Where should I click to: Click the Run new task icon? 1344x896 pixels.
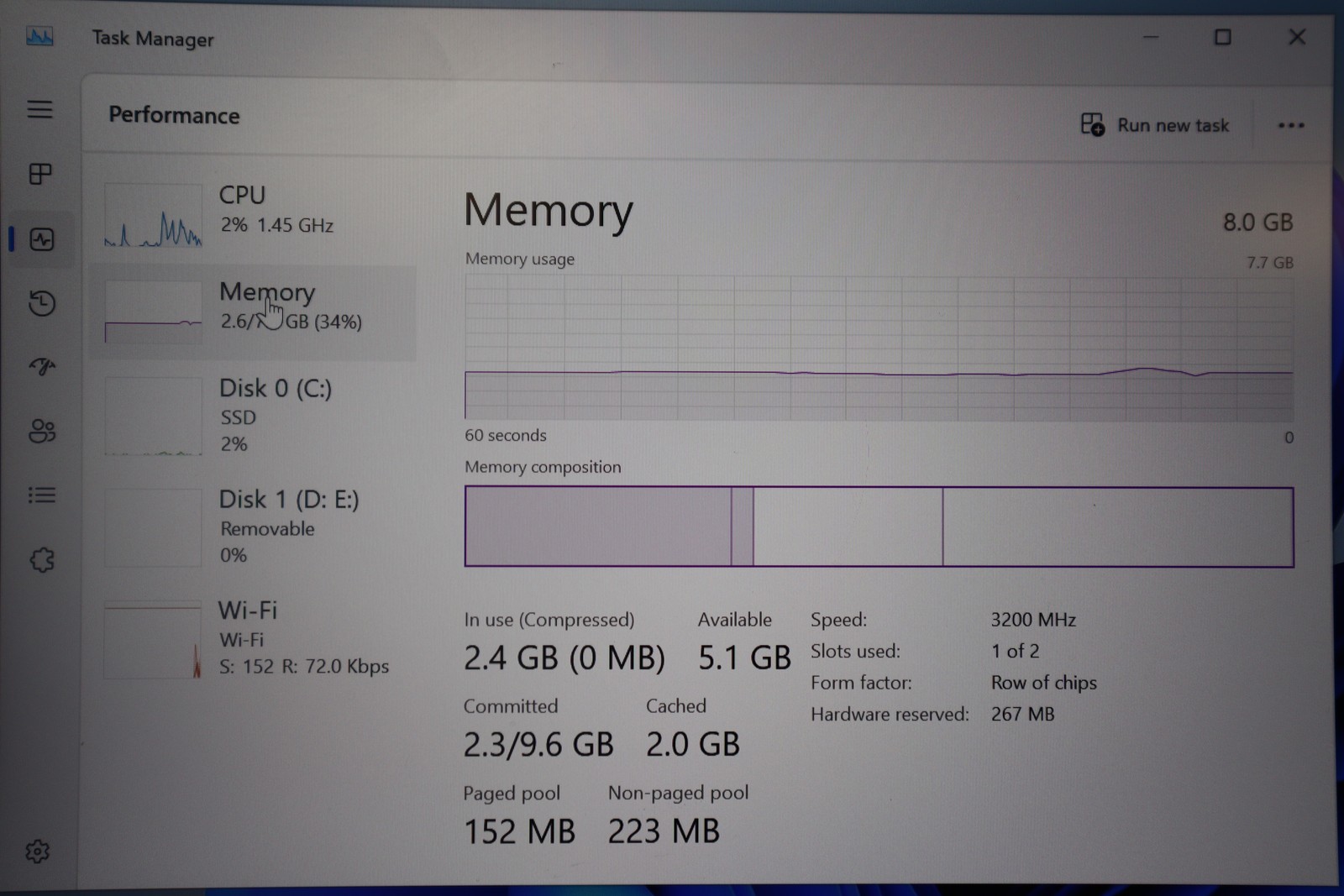[1092, 124]
